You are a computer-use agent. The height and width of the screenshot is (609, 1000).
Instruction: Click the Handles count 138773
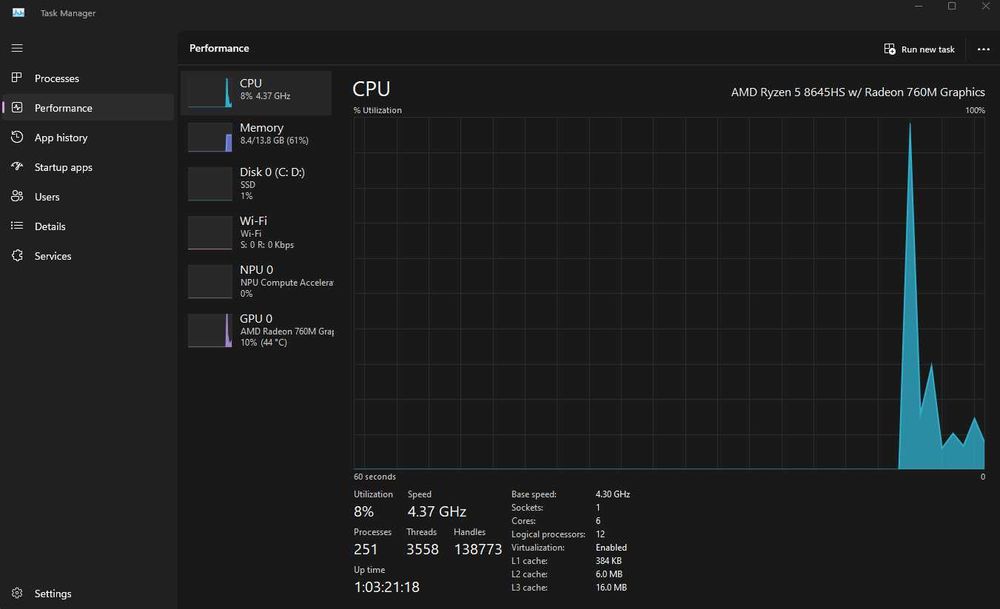click(478, 549)
